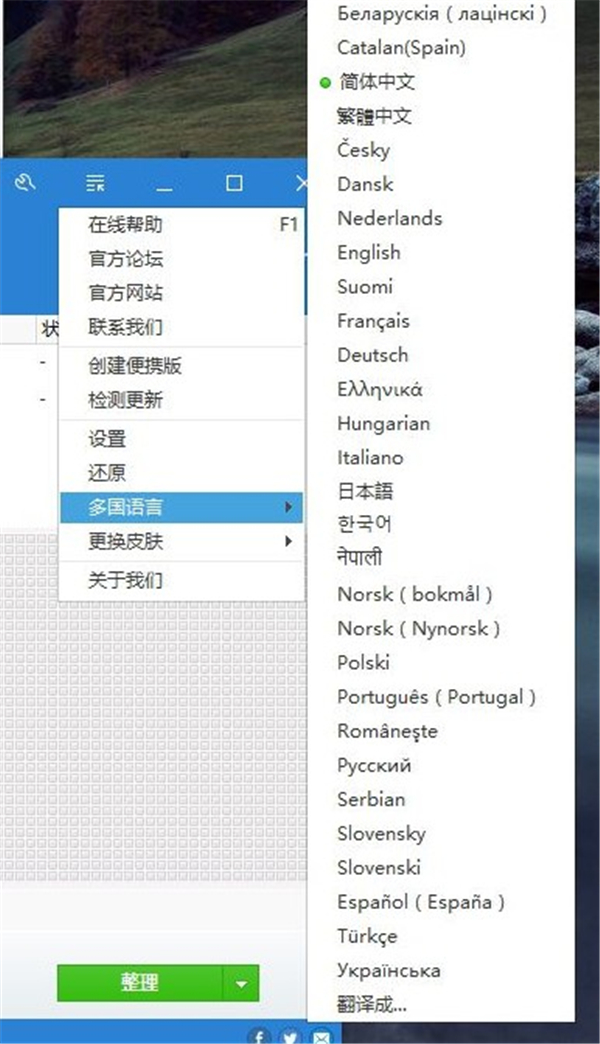600x1044 pixels.
Task: Click the main menu icon in title bar
Action: click(x=95, y=183)
